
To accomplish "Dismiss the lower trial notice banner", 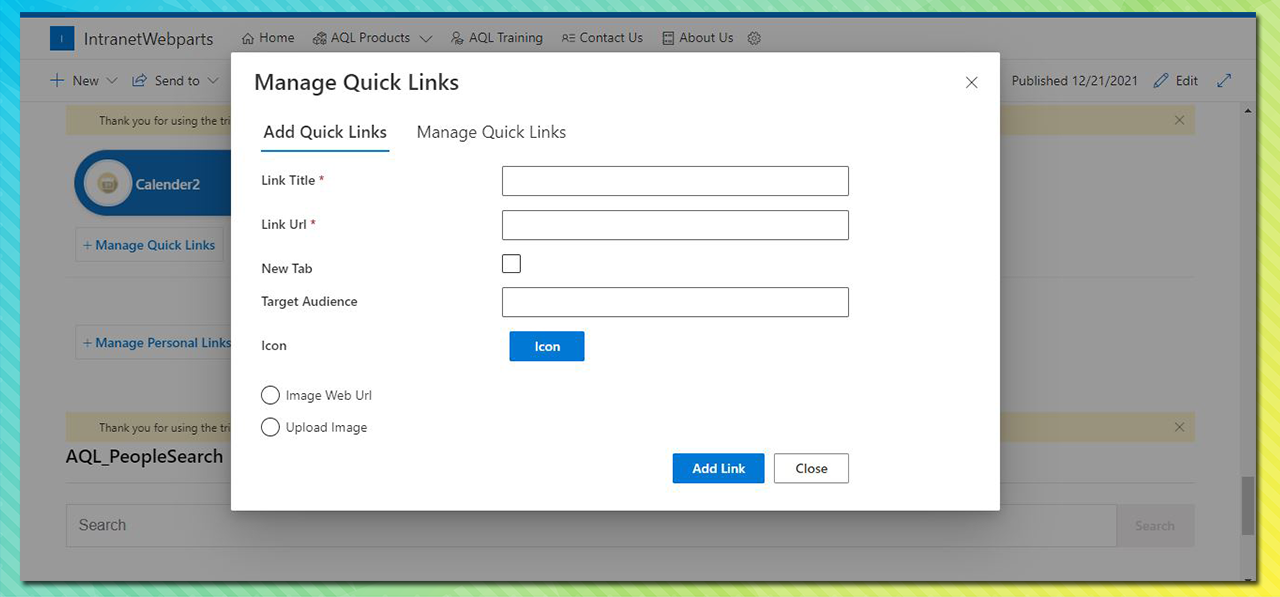I will coord(1179,427).
